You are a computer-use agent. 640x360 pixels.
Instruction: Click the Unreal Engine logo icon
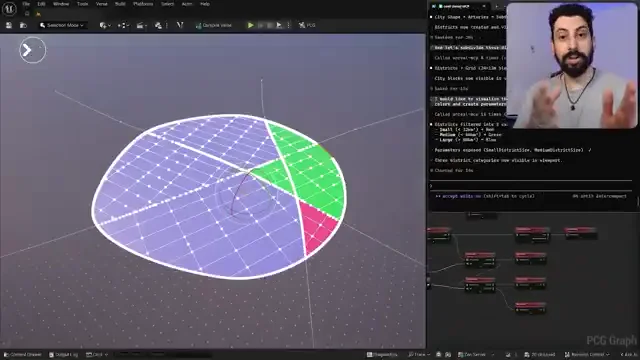click(x=9, y=9)
